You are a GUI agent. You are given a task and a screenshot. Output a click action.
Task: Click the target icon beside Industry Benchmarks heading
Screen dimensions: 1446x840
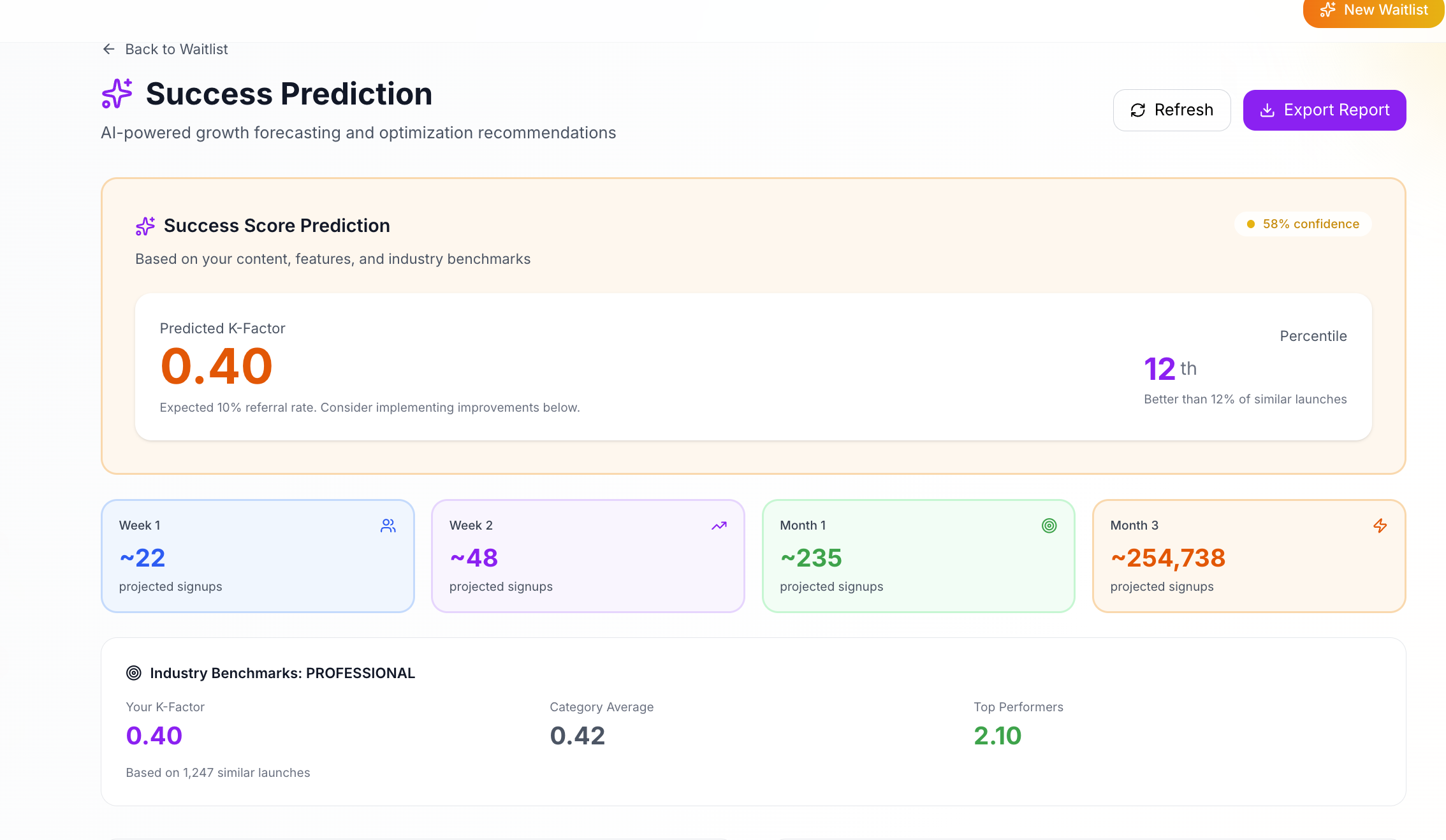coord(134,673)
